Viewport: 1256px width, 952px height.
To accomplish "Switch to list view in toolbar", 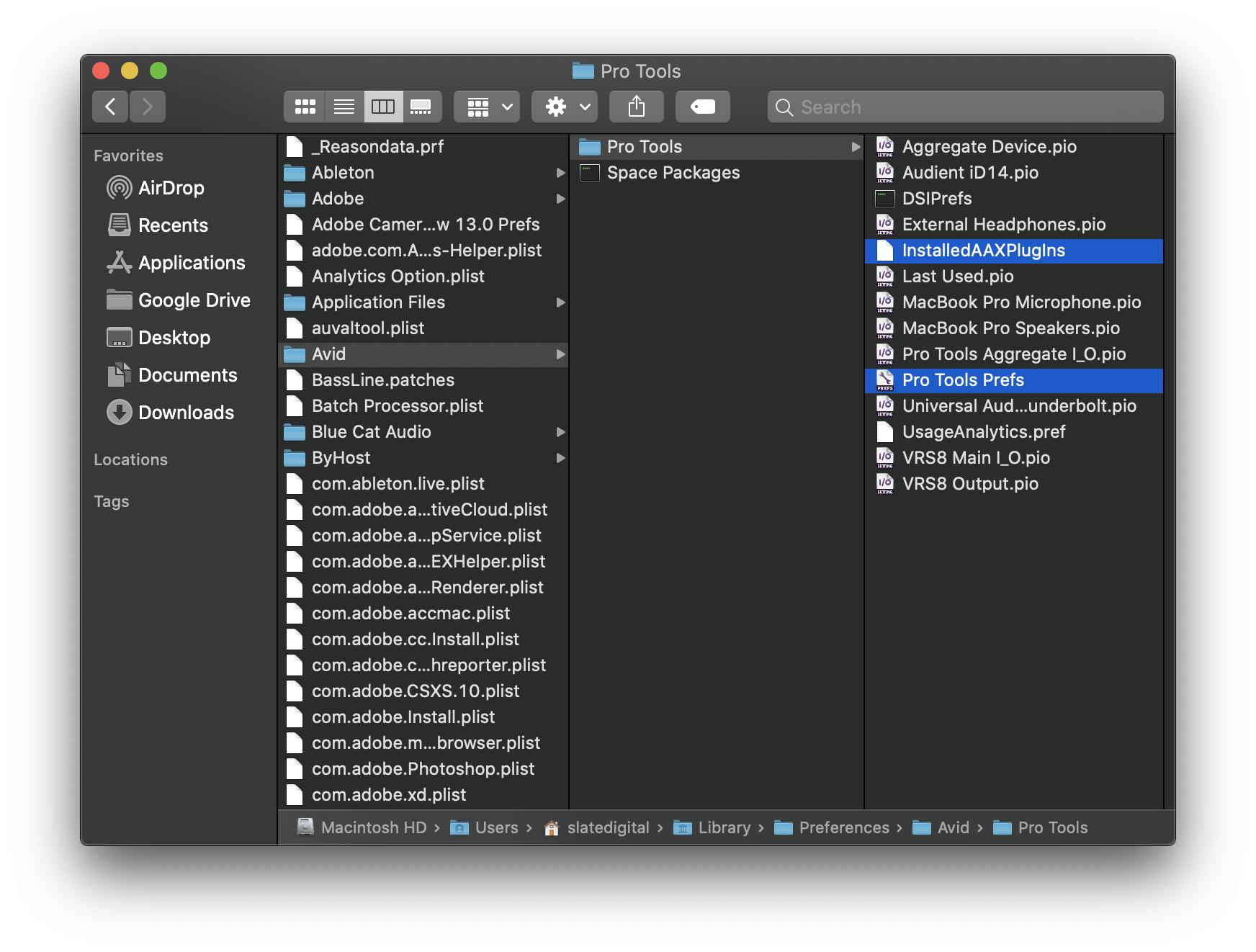I will tap(344, 107).
